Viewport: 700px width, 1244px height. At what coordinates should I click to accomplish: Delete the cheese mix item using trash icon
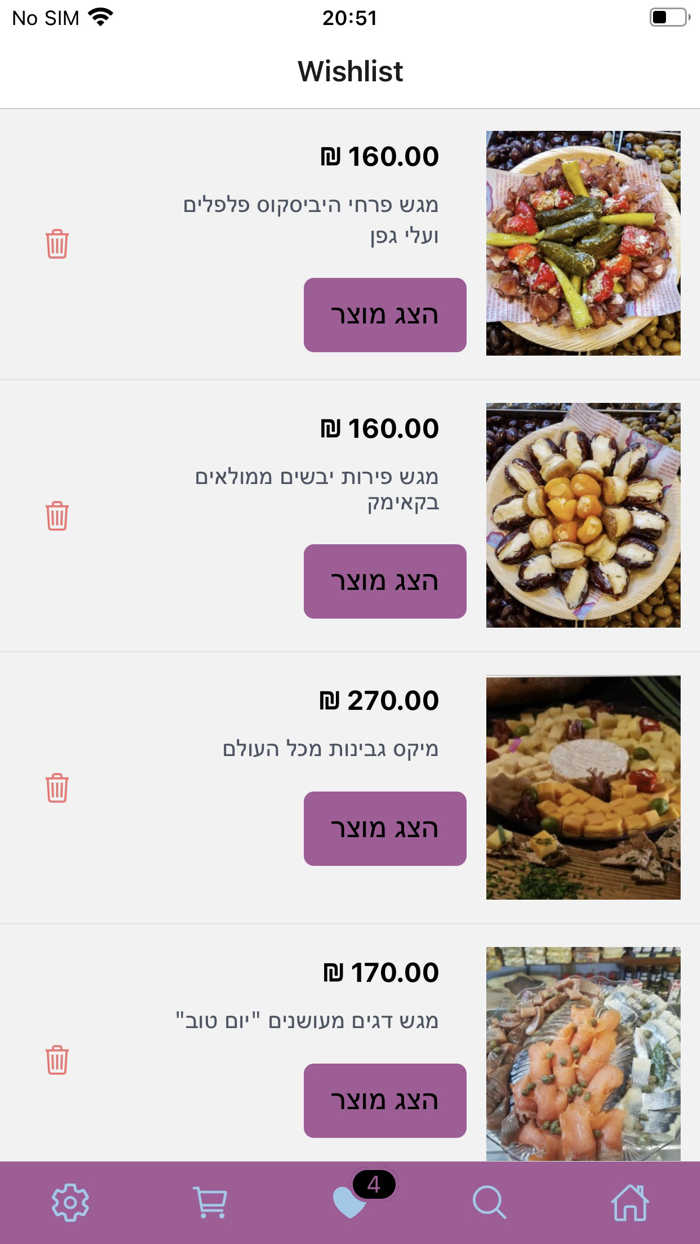click(x=57, y=787)
